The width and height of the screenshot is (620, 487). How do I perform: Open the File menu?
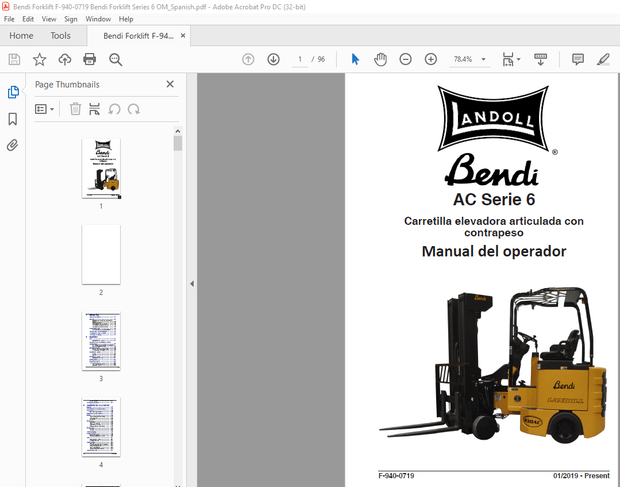(x=9, y=19)
